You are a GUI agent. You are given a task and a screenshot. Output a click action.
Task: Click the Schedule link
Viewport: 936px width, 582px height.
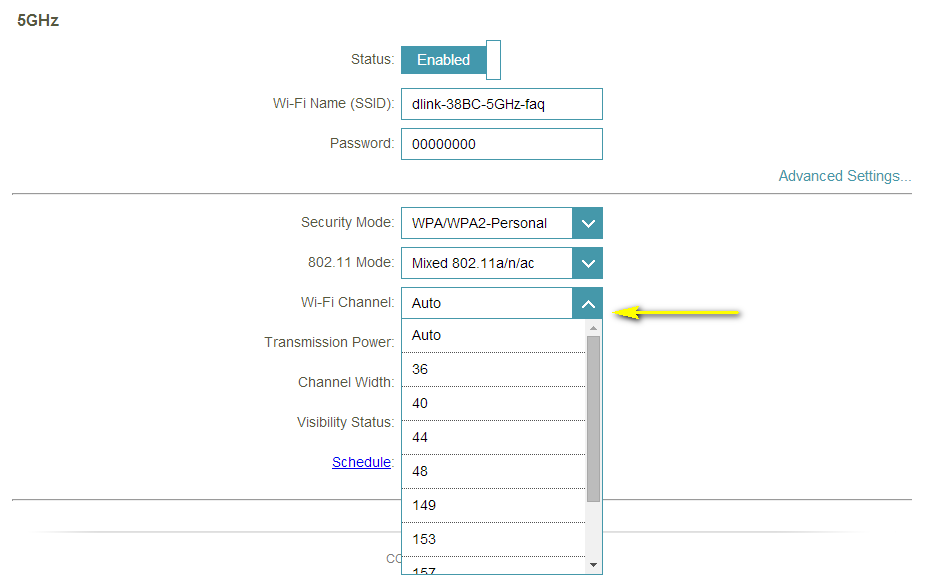coord(361,463)
